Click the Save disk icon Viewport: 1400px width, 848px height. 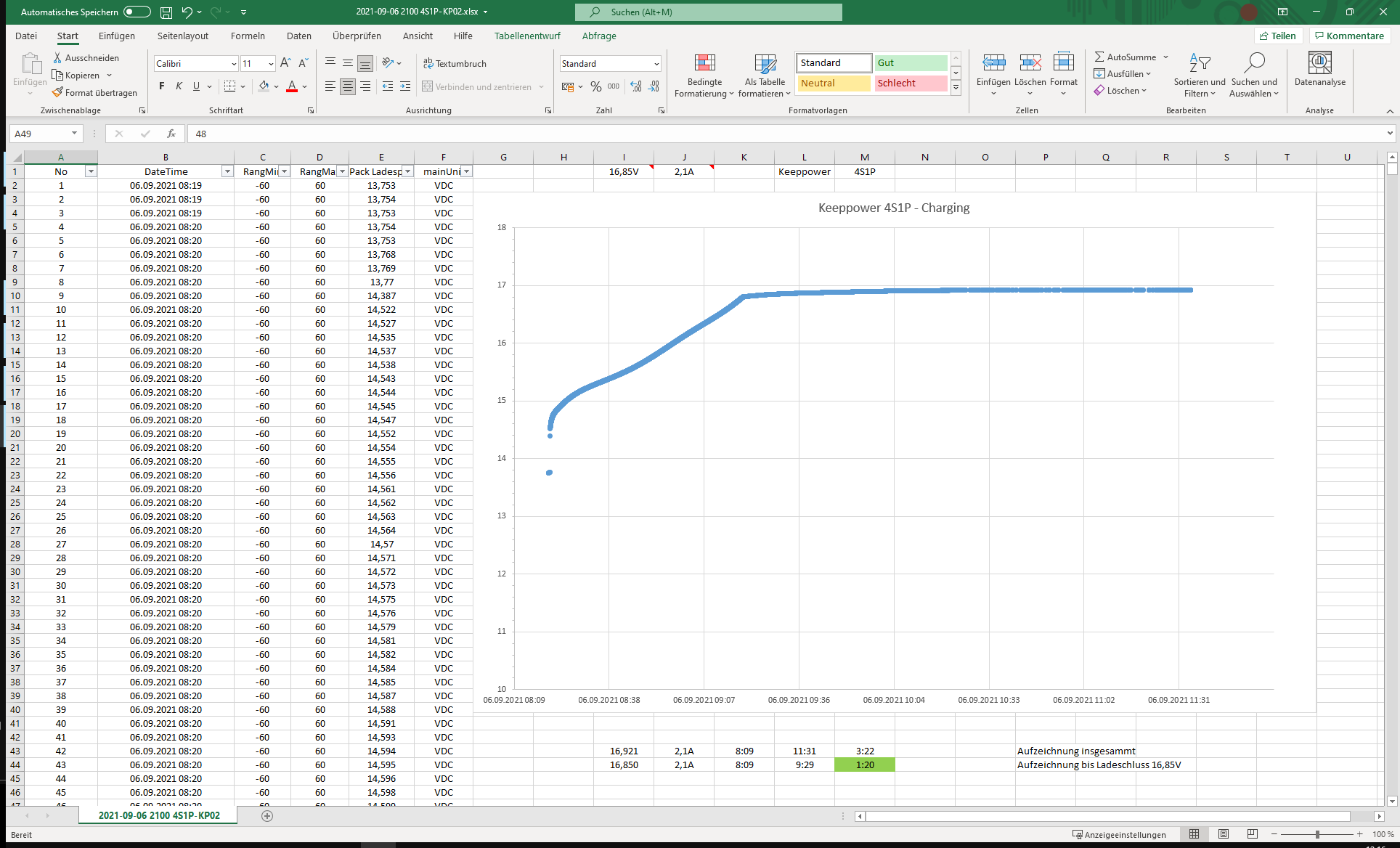click(x=166, y=12)
